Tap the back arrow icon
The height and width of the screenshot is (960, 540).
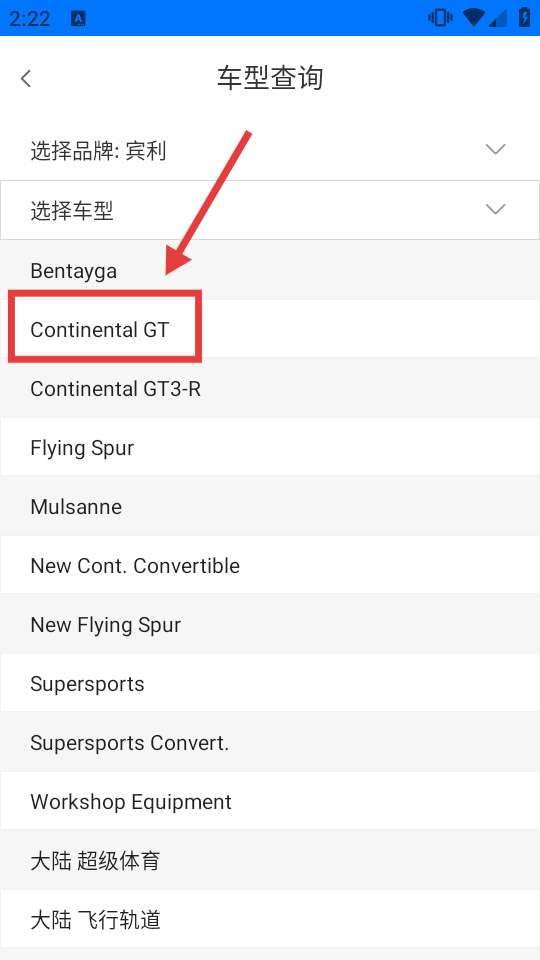(x=26, y=78)
